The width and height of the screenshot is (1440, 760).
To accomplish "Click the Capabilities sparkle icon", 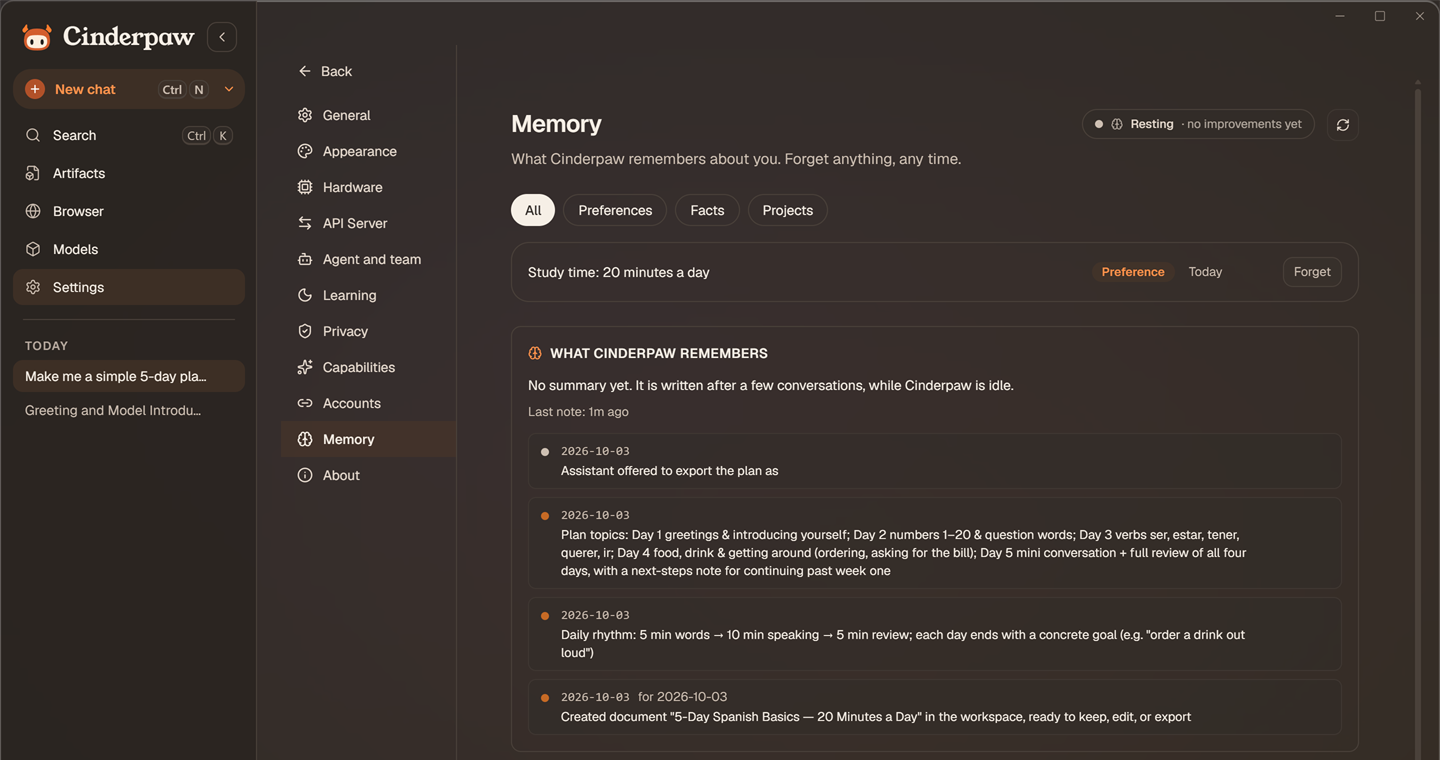I will (x=305, y=367).
